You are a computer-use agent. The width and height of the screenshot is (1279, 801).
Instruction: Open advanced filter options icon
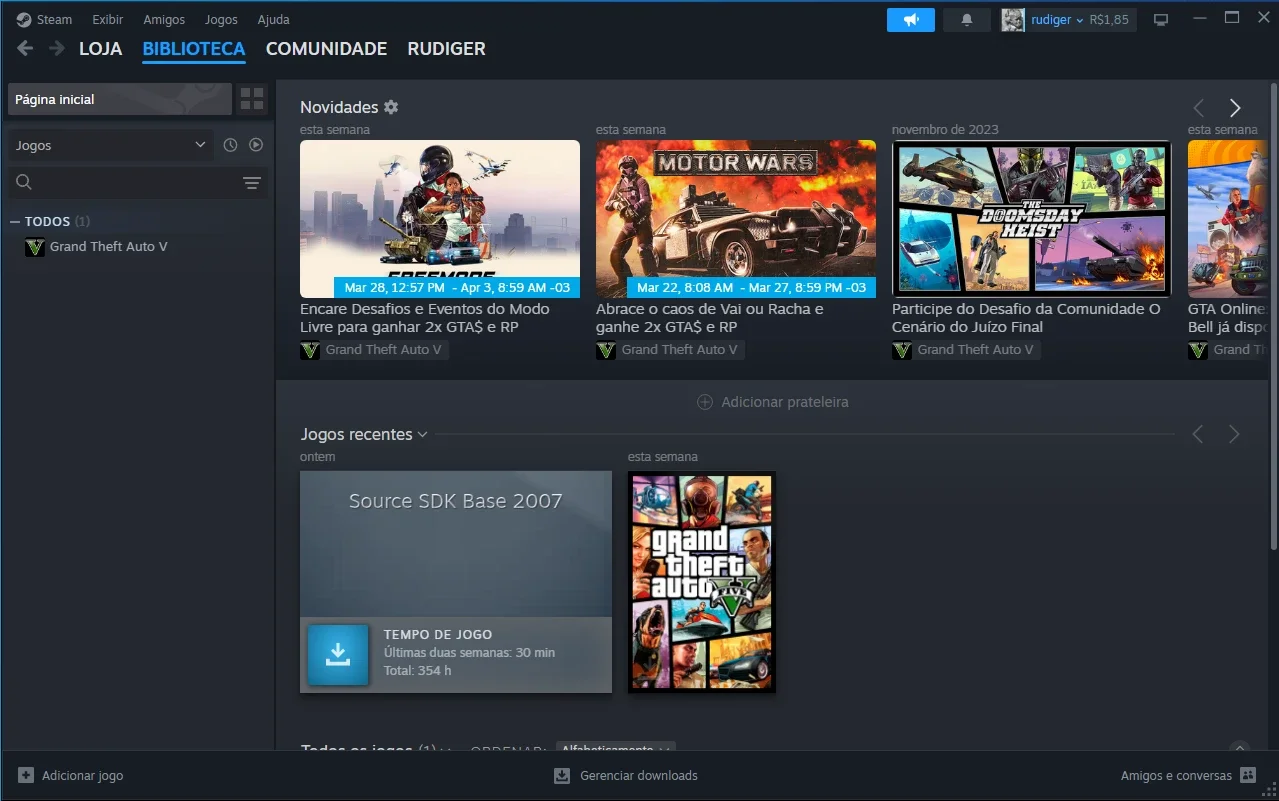click(252, 183)
